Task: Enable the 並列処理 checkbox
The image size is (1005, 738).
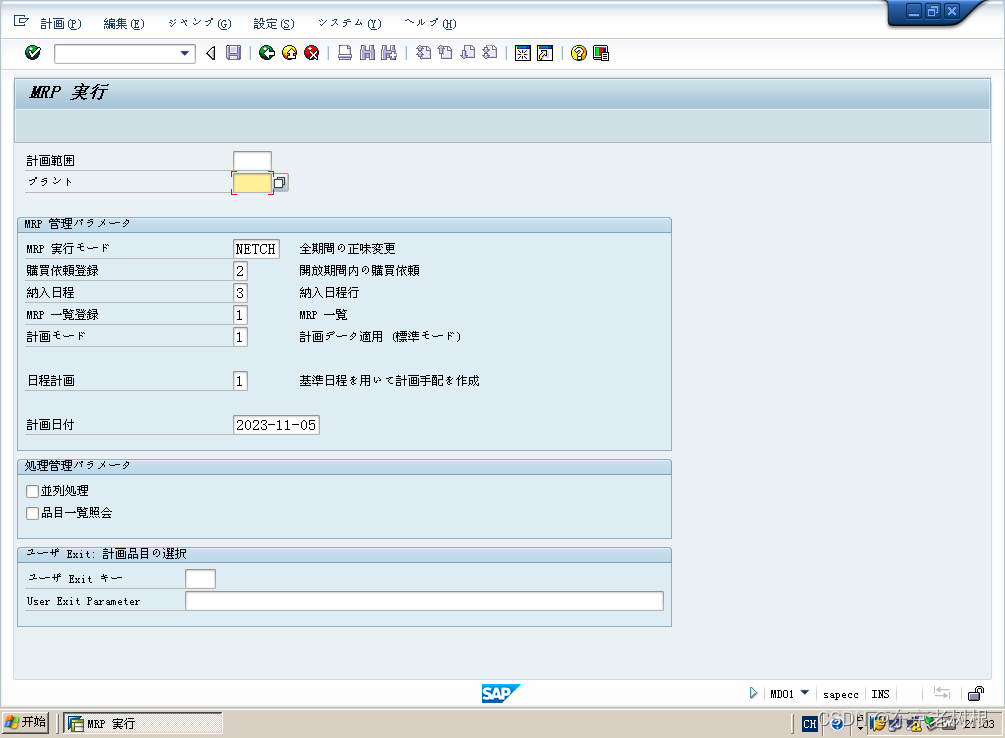Action: pos(31,491)
